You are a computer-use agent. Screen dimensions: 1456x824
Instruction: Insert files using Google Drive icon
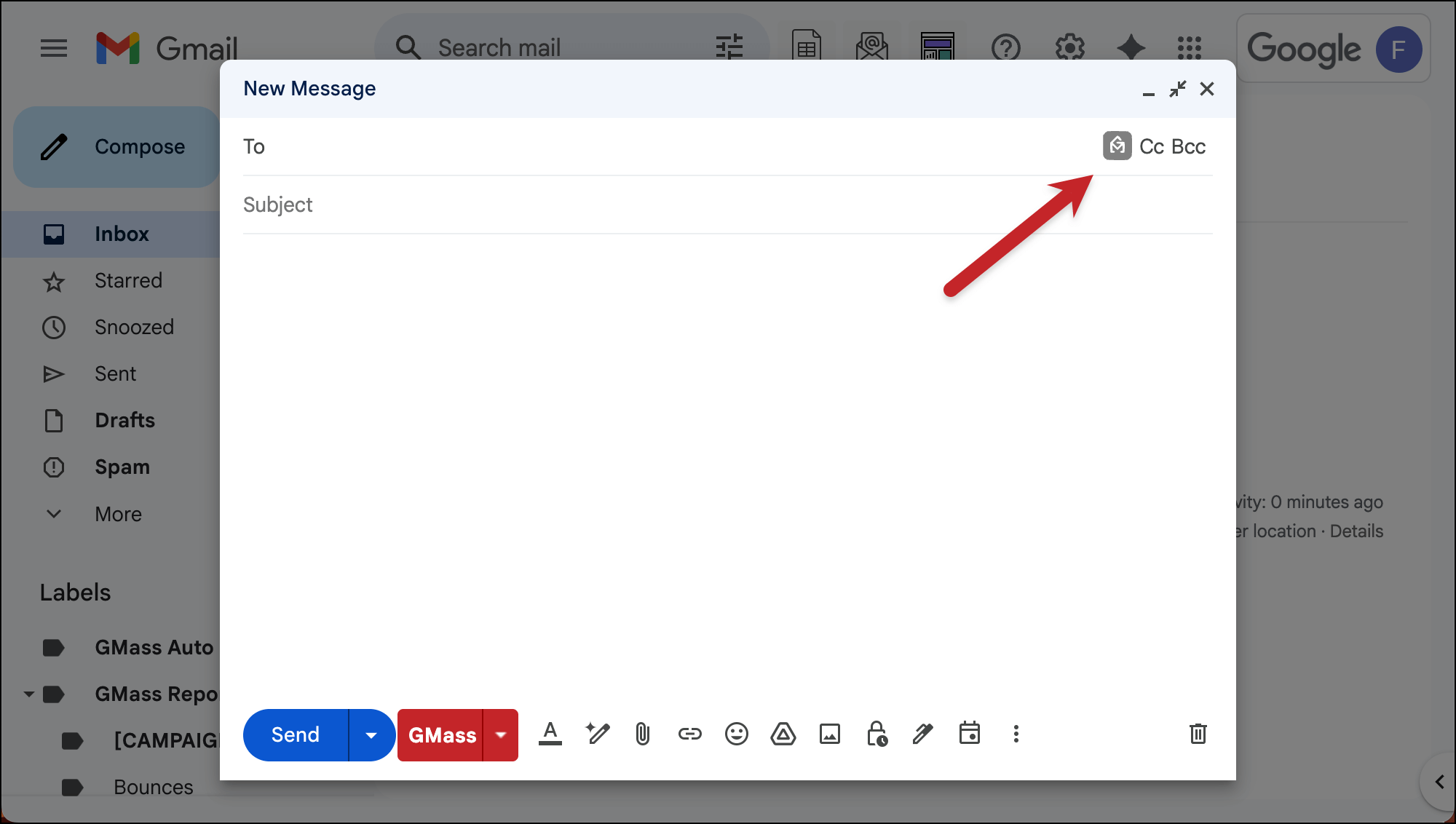(x=783, y=734)
